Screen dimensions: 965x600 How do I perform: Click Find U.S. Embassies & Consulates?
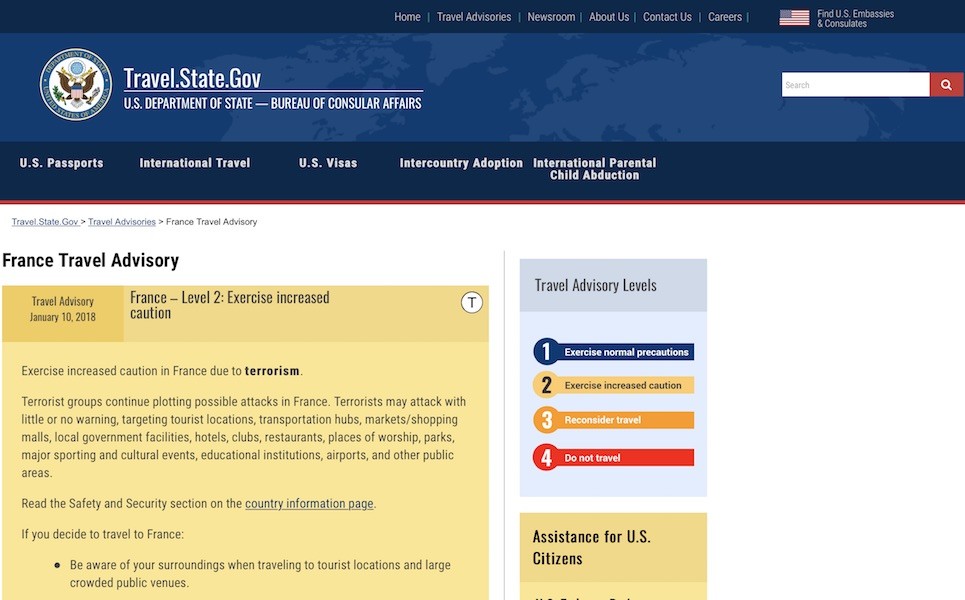[855, 18]
